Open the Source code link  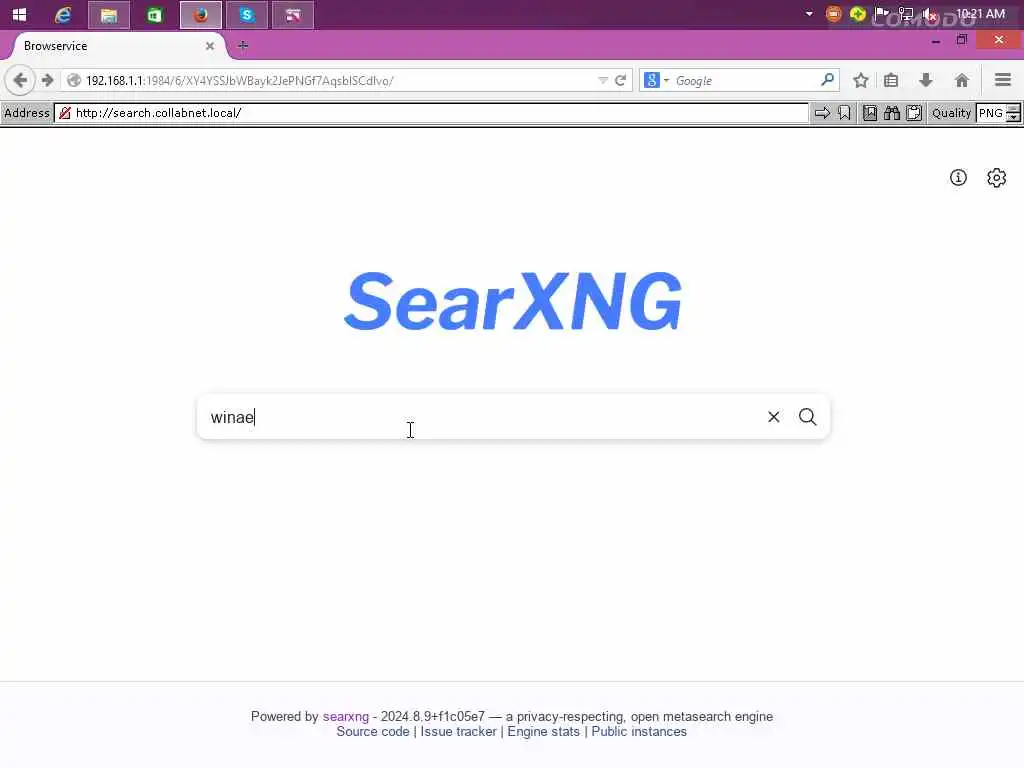click(x=373, y=732)
